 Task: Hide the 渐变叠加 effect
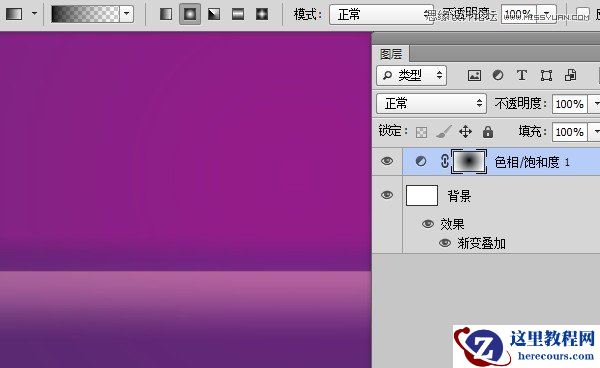[x=445, y=243]
